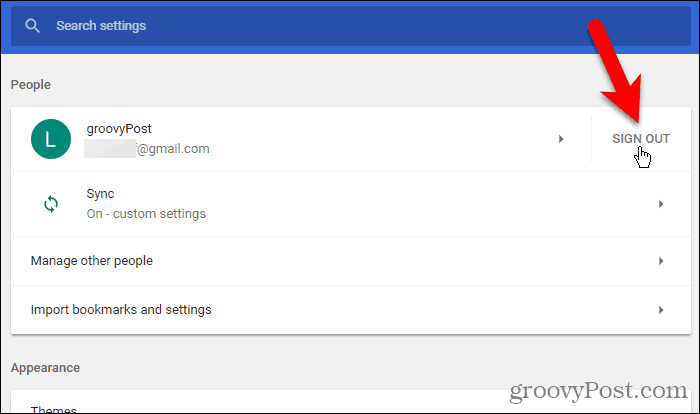The height and width of the screenshot is (414, 700).
Task: Click the groovyPost.com watermark
Action: click(x=598, y=391)
